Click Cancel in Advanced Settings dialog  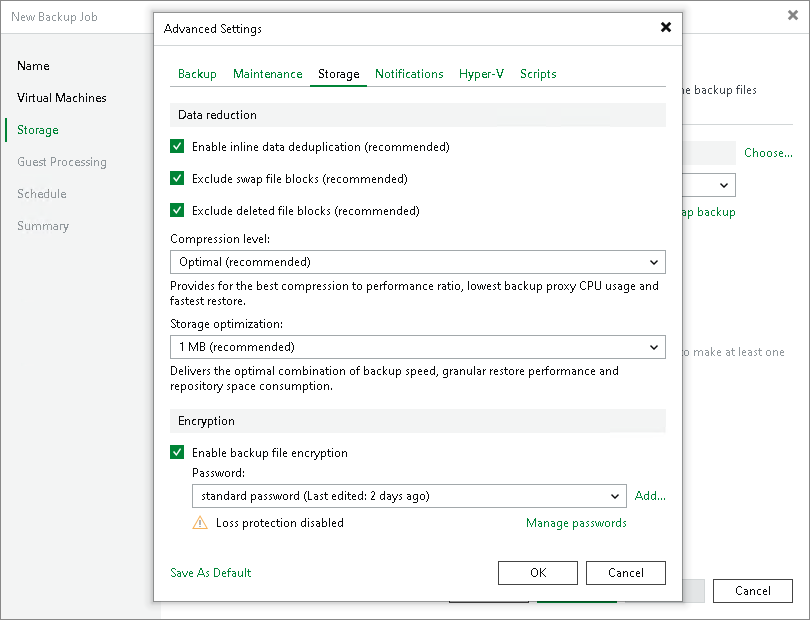click(x=626, y=573)
